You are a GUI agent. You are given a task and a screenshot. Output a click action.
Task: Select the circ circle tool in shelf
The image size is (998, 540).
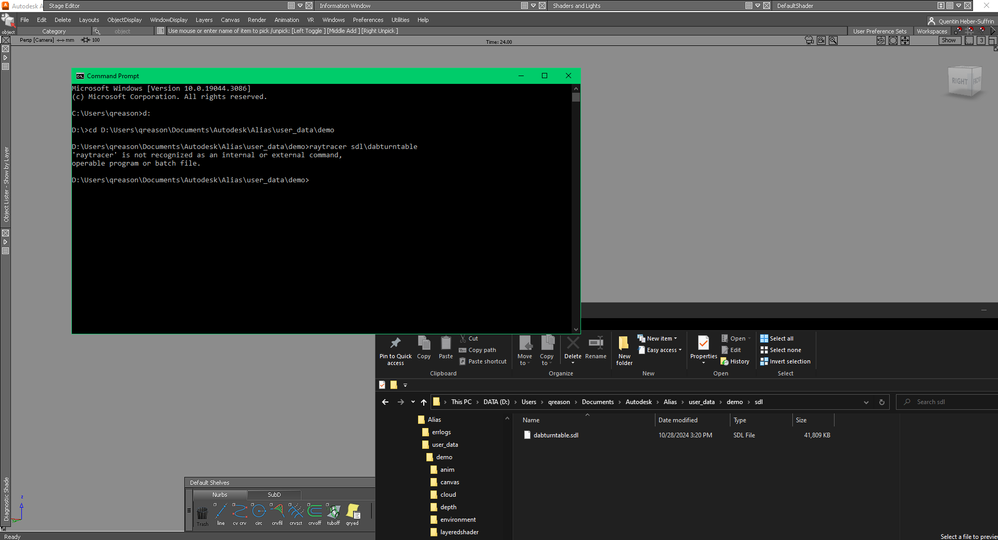click(x=258, y=513)
